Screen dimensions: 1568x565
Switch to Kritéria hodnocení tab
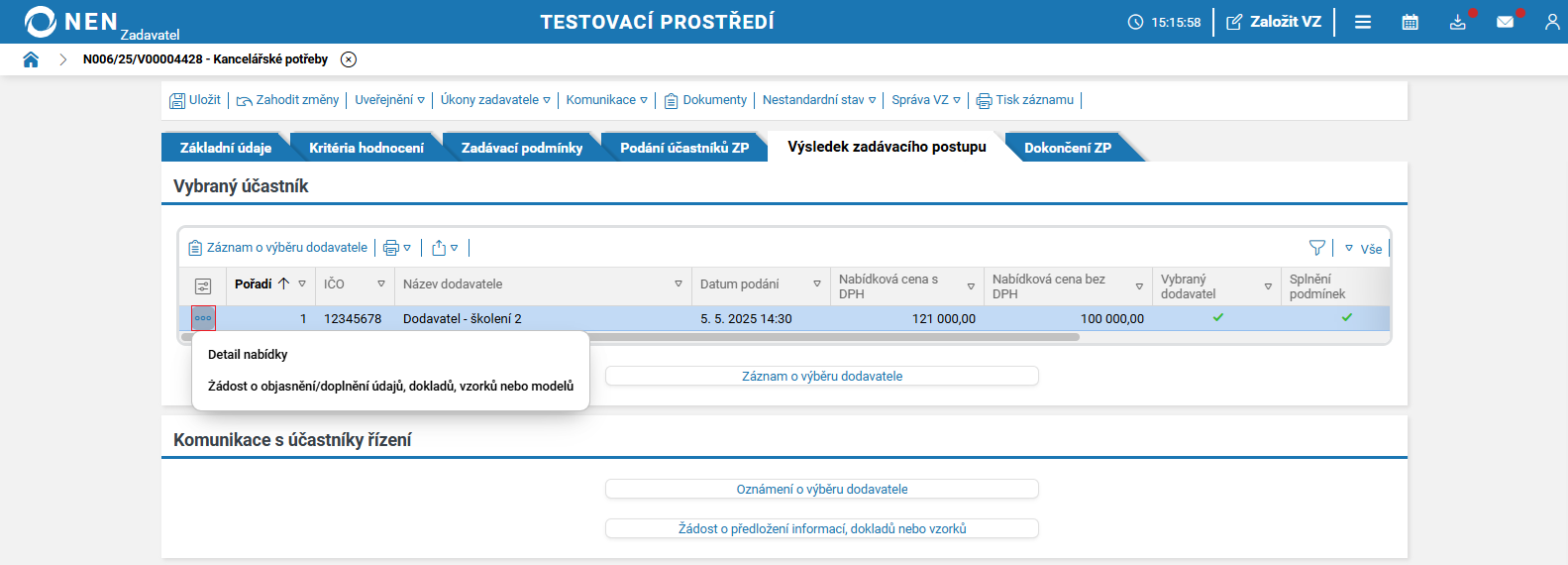point(366,148)
